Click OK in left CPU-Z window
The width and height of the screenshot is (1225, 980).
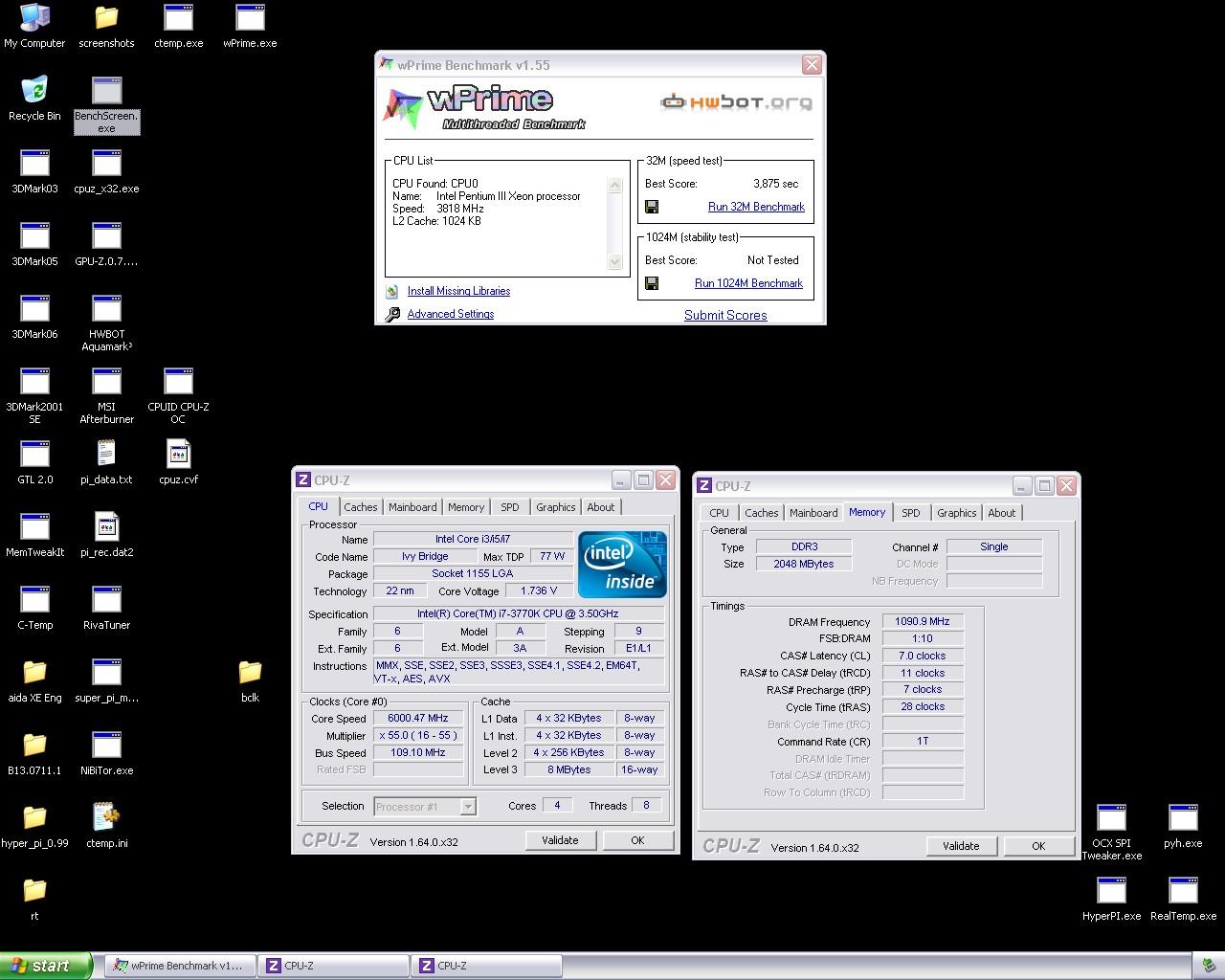[637, 840]
